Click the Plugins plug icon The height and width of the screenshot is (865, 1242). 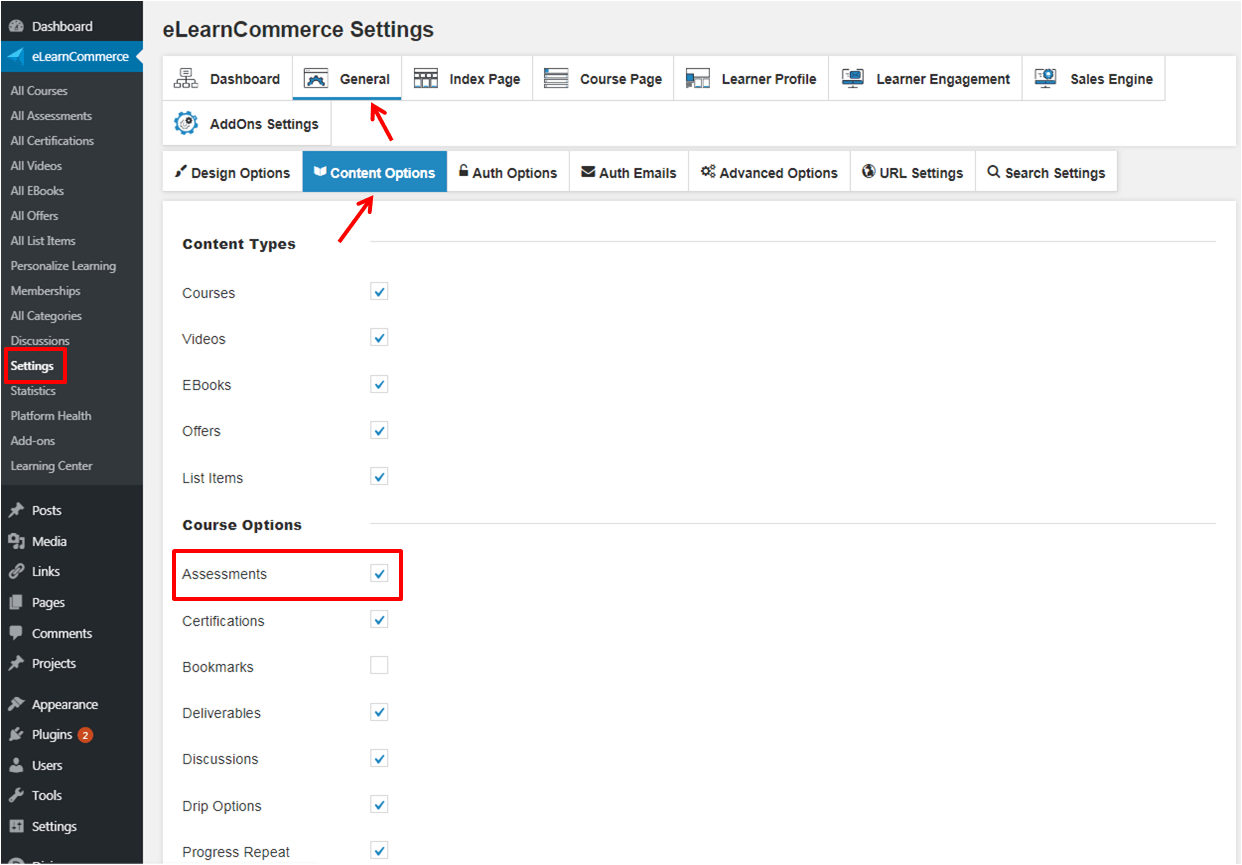(16, 734)
